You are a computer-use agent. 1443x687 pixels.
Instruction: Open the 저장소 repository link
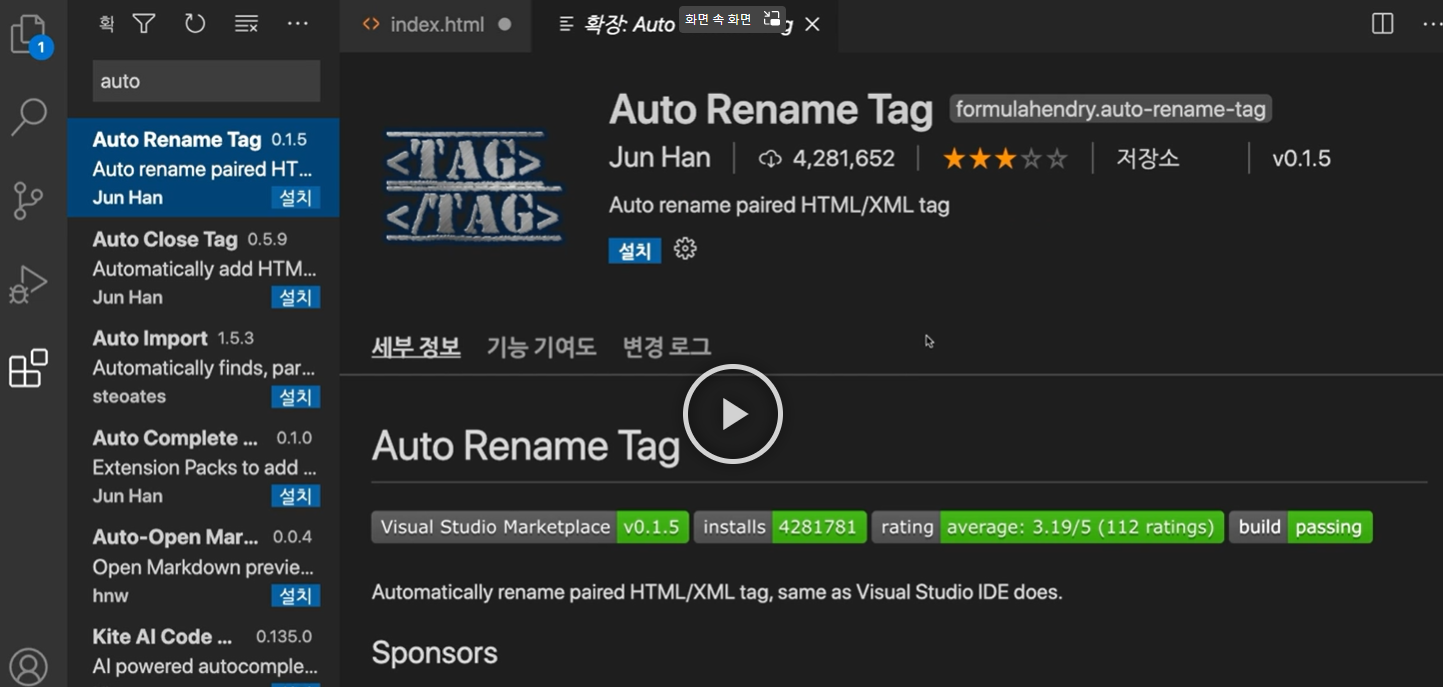[1148, 158]
